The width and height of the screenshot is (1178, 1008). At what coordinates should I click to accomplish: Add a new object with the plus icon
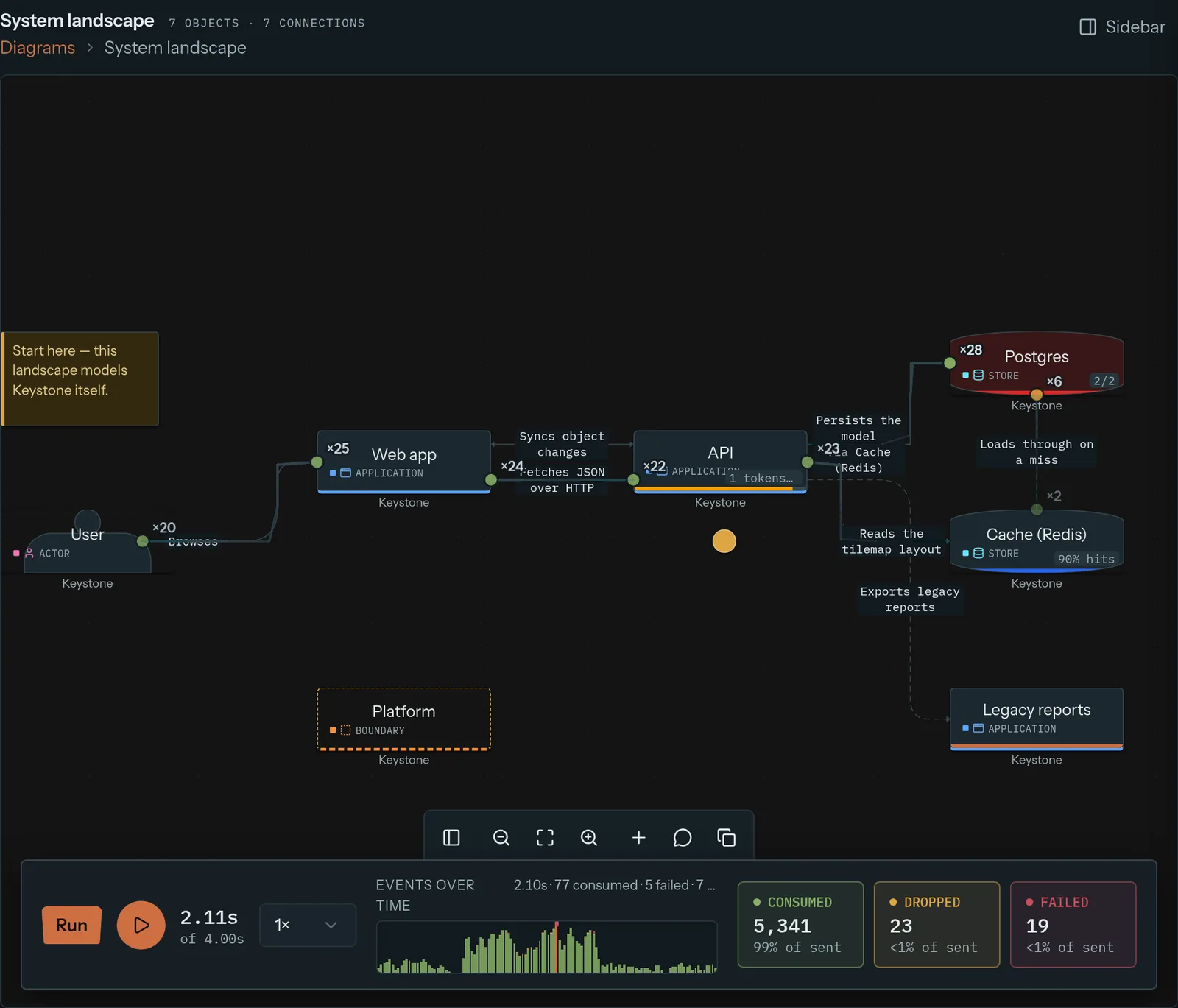point(639,838)
